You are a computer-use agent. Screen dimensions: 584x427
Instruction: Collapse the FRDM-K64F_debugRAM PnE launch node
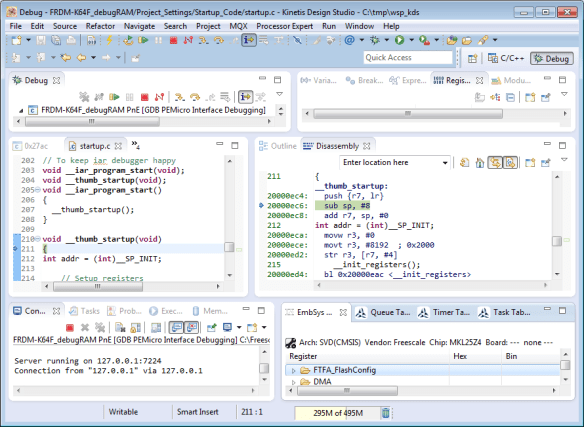click(x=21, y=111)
